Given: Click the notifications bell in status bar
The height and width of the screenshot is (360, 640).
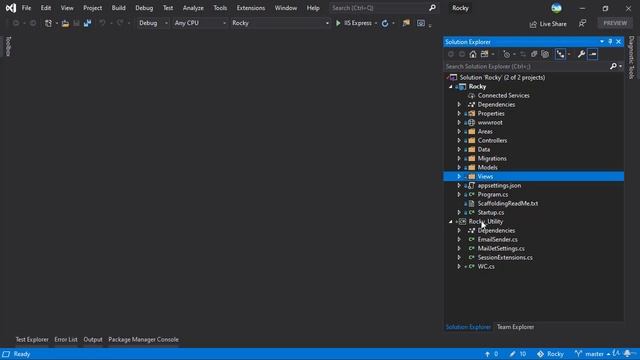Looking at the screenshot, I should coord(627,354).
